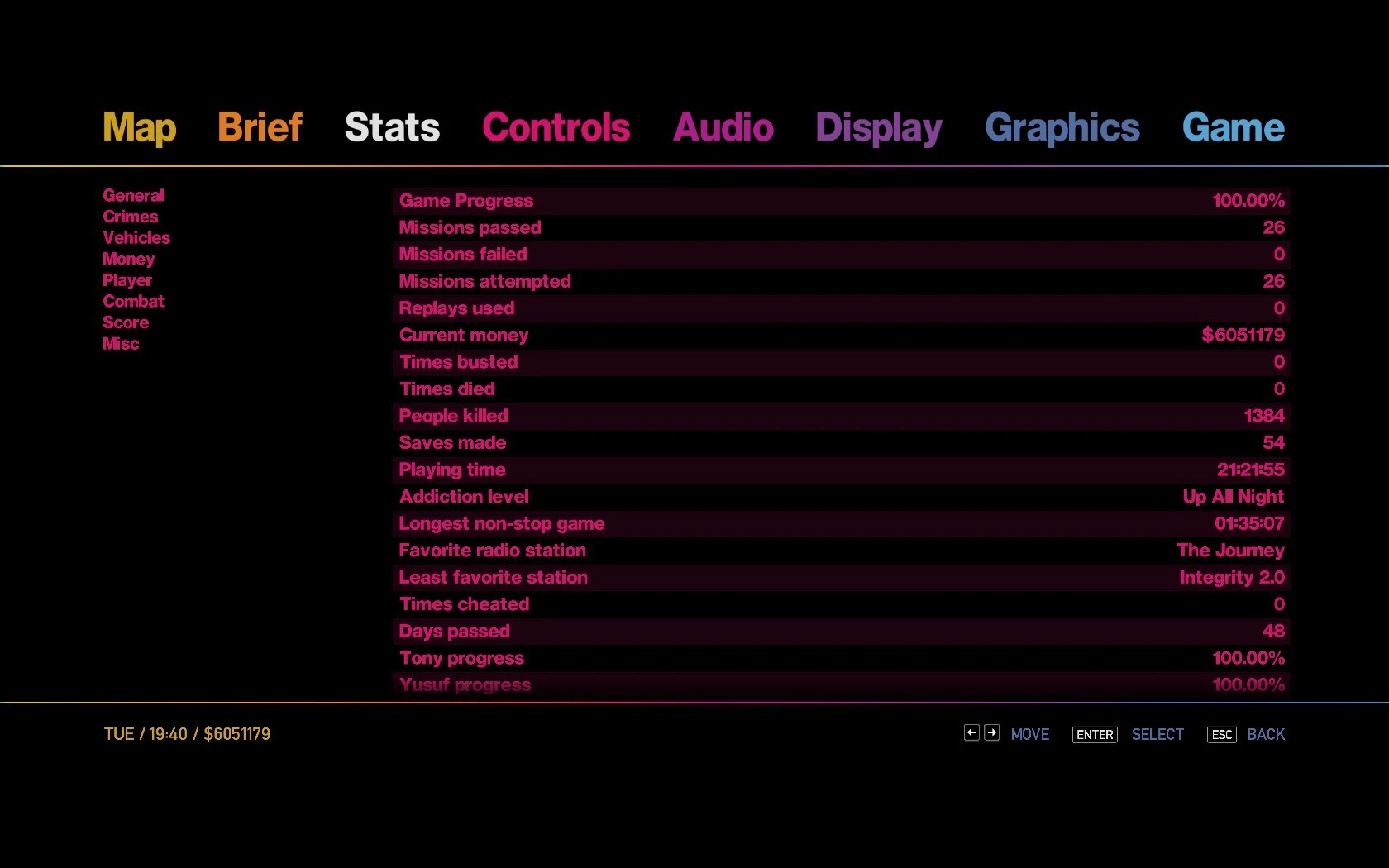
Task: Open the Game tab
Action: pos(1234,127)
